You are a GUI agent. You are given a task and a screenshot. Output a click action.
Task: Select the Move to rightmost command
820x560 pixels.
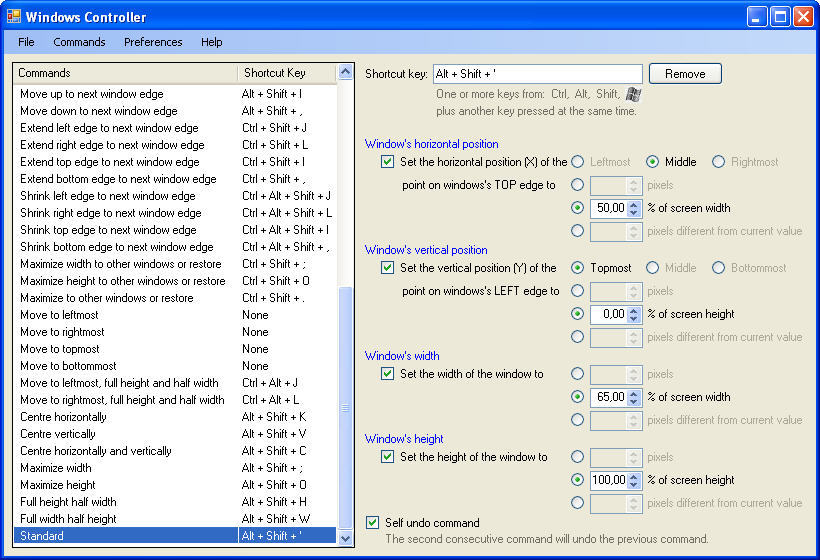point(175,332)
